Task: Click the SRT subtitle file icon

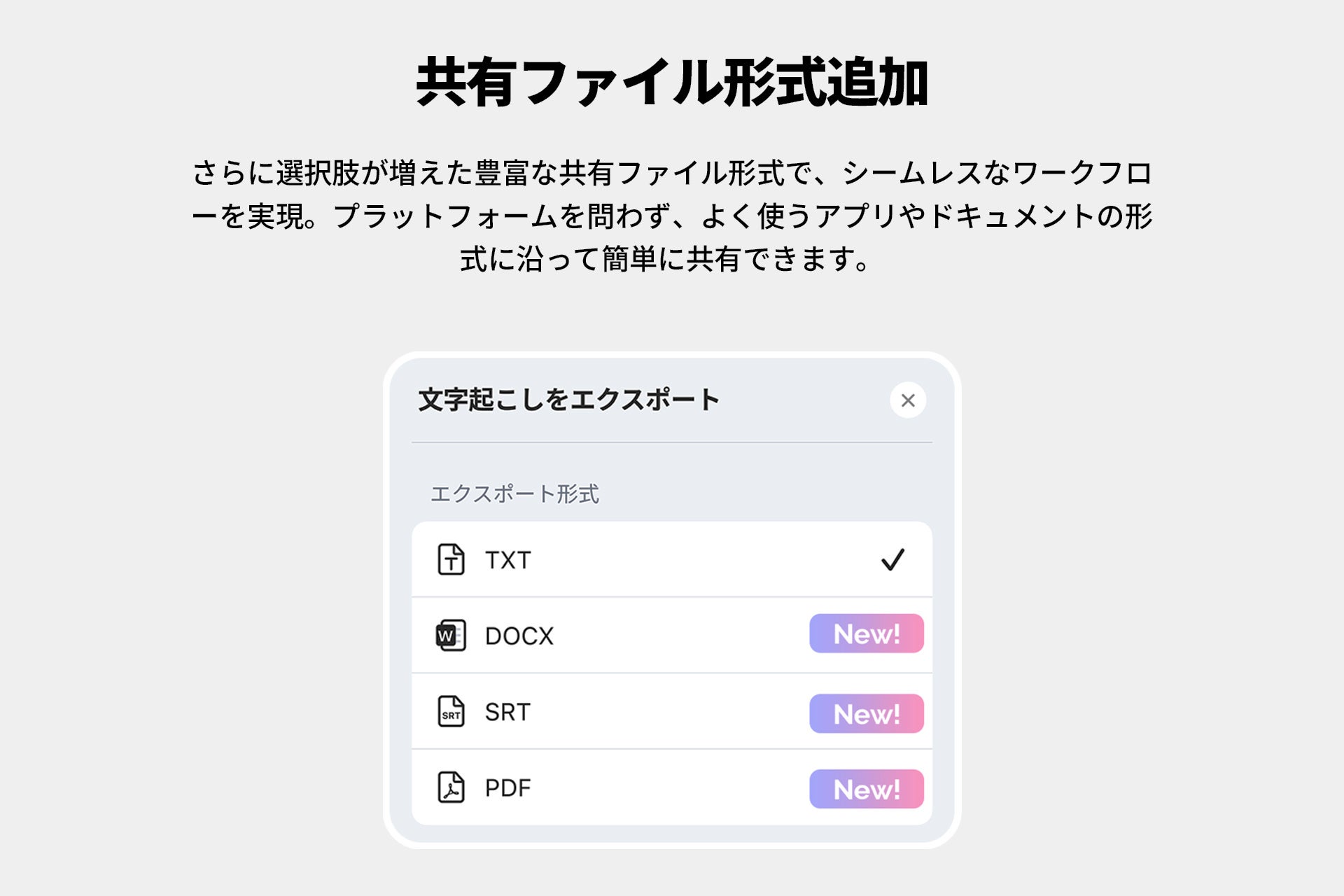Action: [451, 712]
